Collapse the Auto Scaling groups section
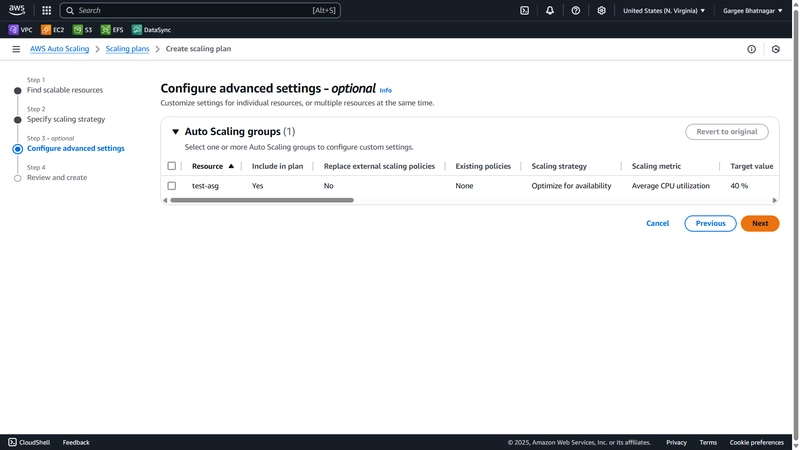The height and width of the screenshot is (450, 800). coord(176,132)
